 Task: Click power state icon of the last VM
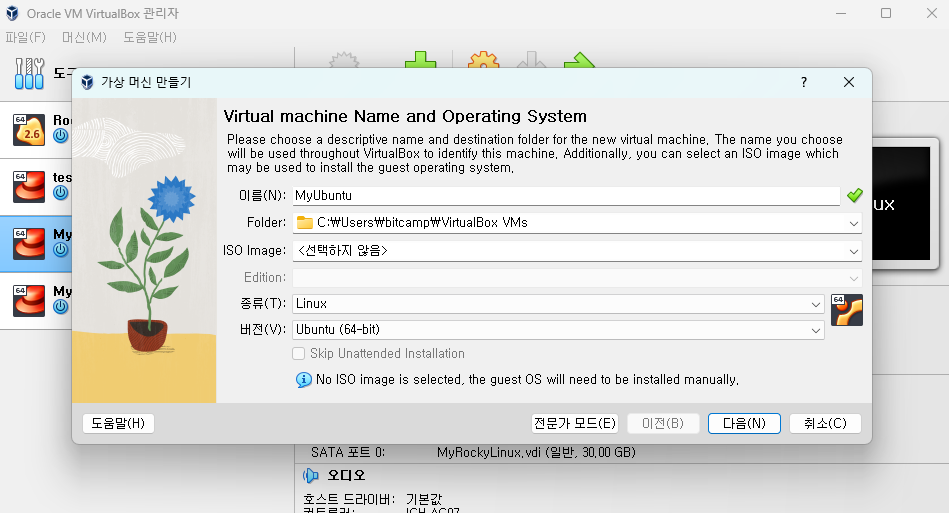pyautogui.click(x=61, y=307)
